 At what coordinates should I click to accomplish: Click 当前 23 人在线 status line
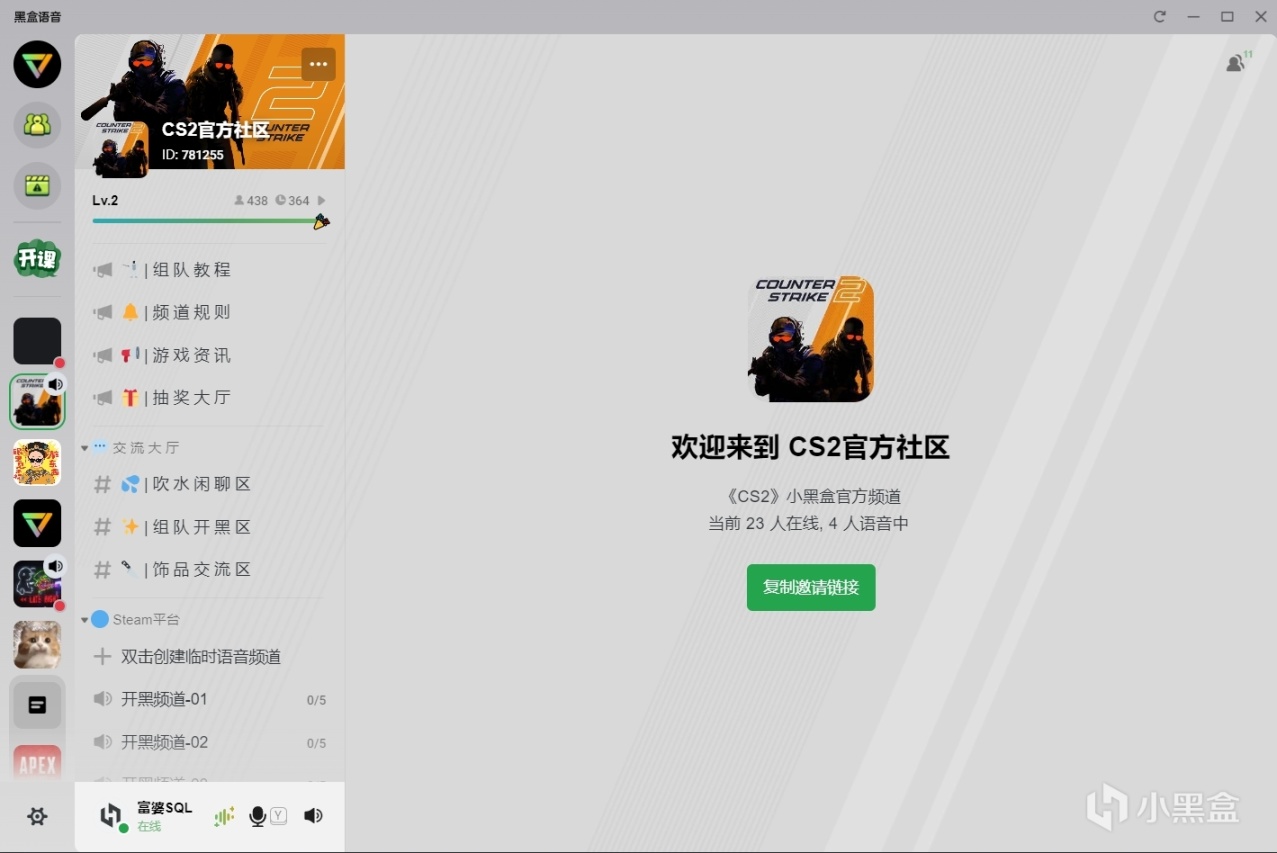809,523
